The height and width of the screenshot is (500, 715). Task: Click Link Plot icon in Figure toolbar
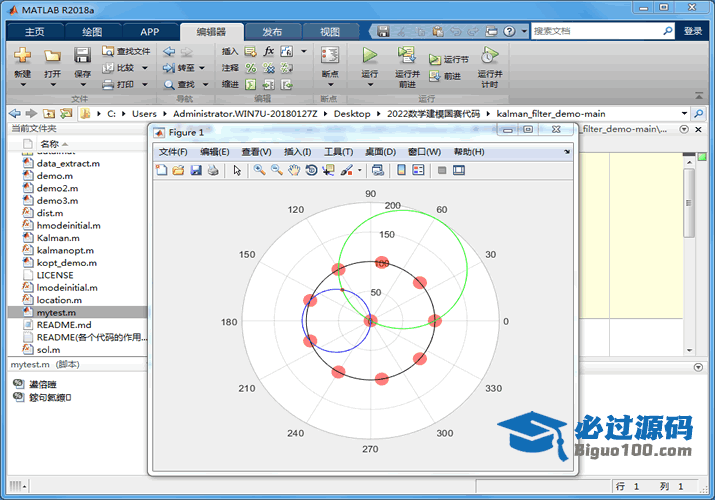[377, 170]
